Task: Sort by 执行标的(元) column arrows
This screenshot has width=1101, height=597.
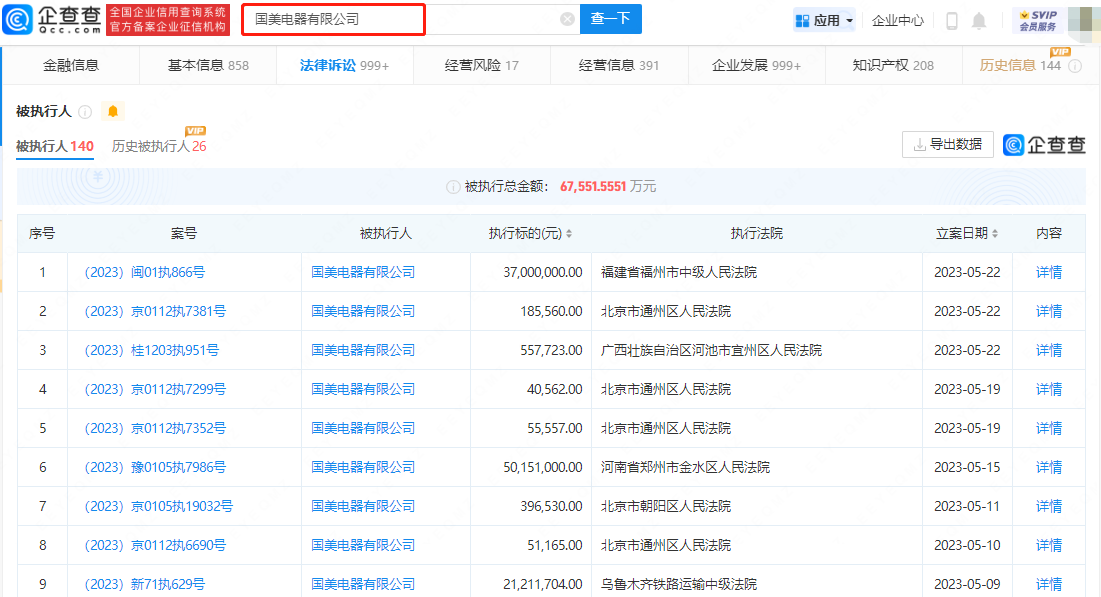Action: click(x=569, y=234)
